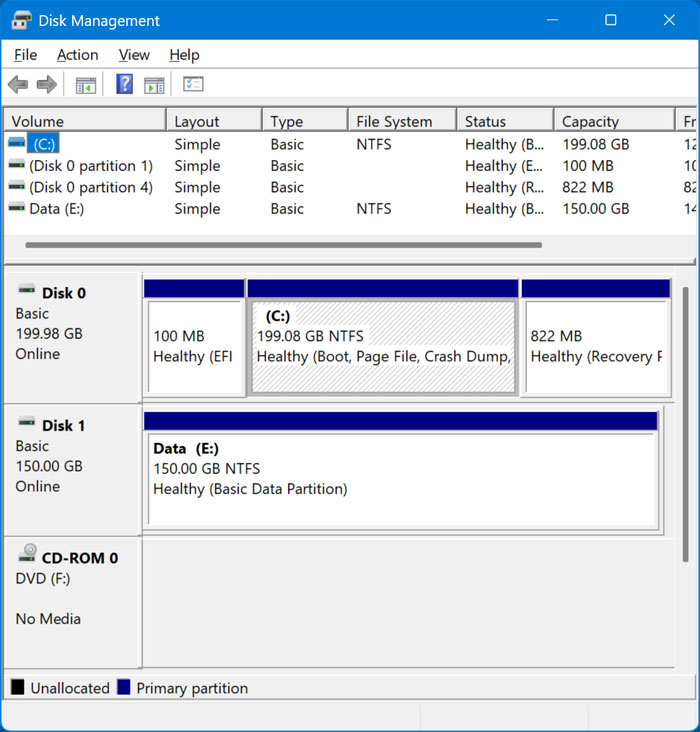The height and width of the screenshot is (732, 700).
Task: Click drive icon beside Disk 0 partition 1
Action: pos(17,164)
